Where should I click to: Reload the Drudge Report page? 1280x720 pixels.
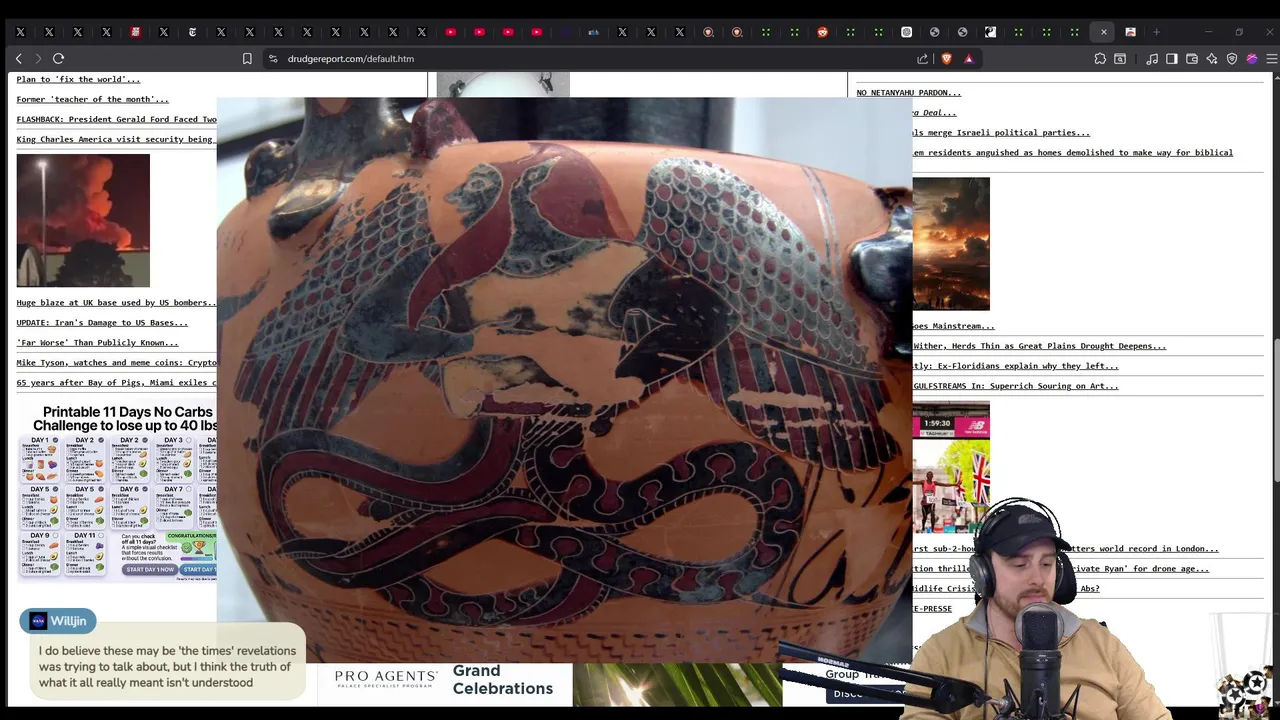point(58,59)
